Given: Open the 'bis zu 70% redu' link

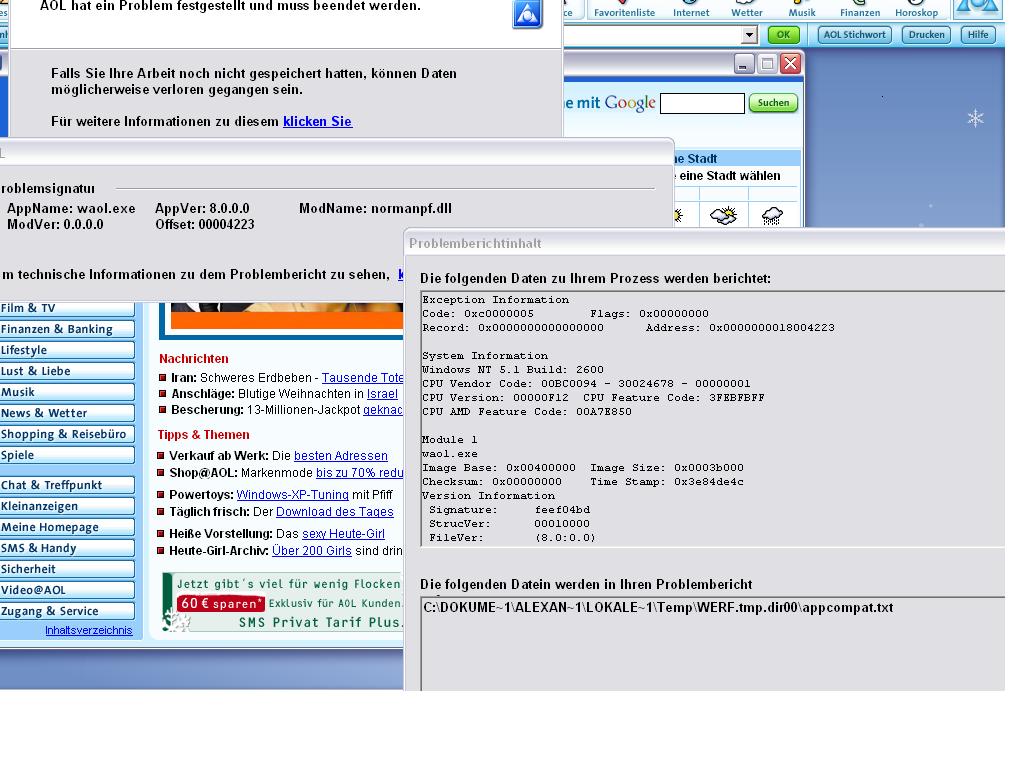Looking at the screenshot, I should (x=359, y=473).
